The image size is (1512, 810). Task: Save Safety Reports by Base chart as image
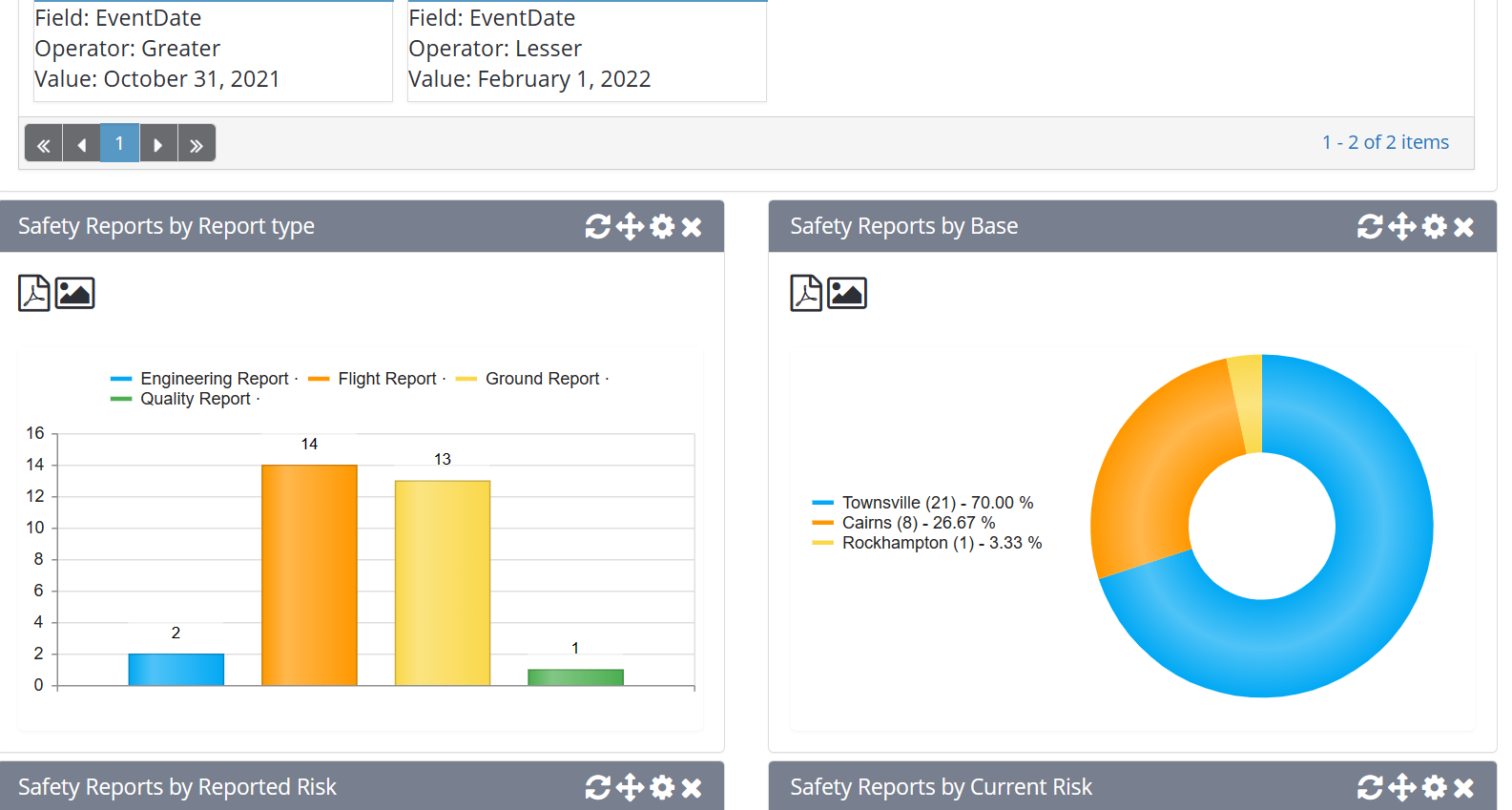pos(847,293)
